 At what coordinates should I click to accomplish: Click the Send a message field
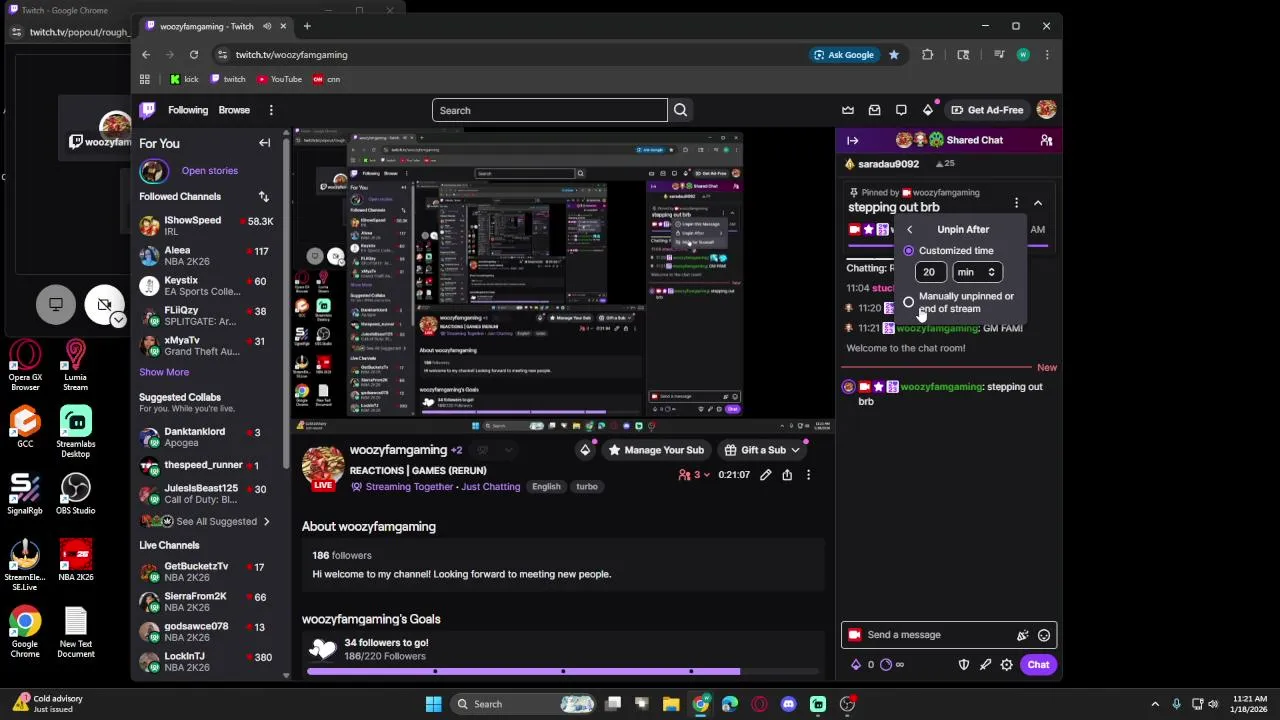pos(948,635)
